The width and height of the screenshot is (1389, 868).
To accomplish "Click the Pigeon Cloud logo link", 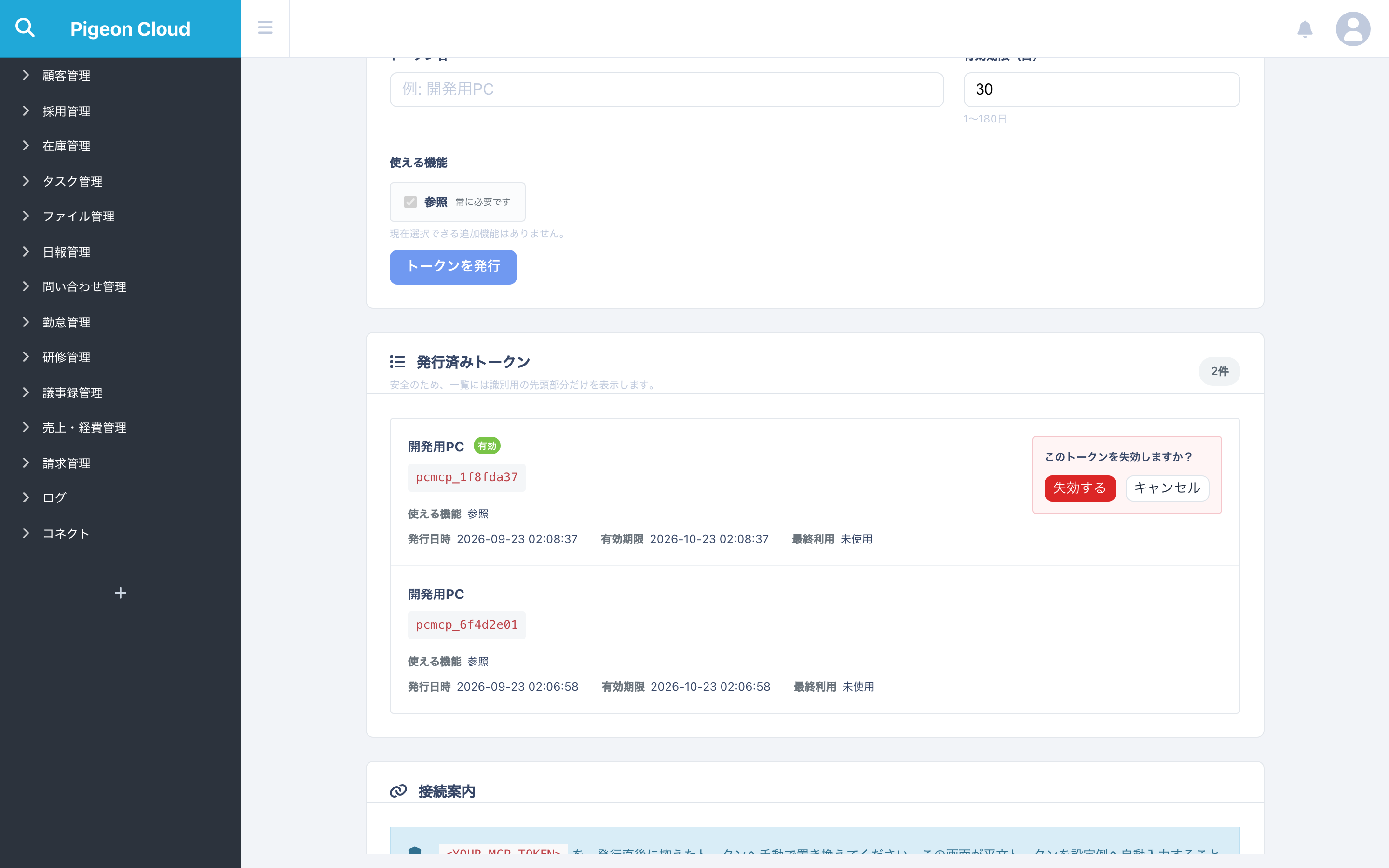I will pos(130,29).
